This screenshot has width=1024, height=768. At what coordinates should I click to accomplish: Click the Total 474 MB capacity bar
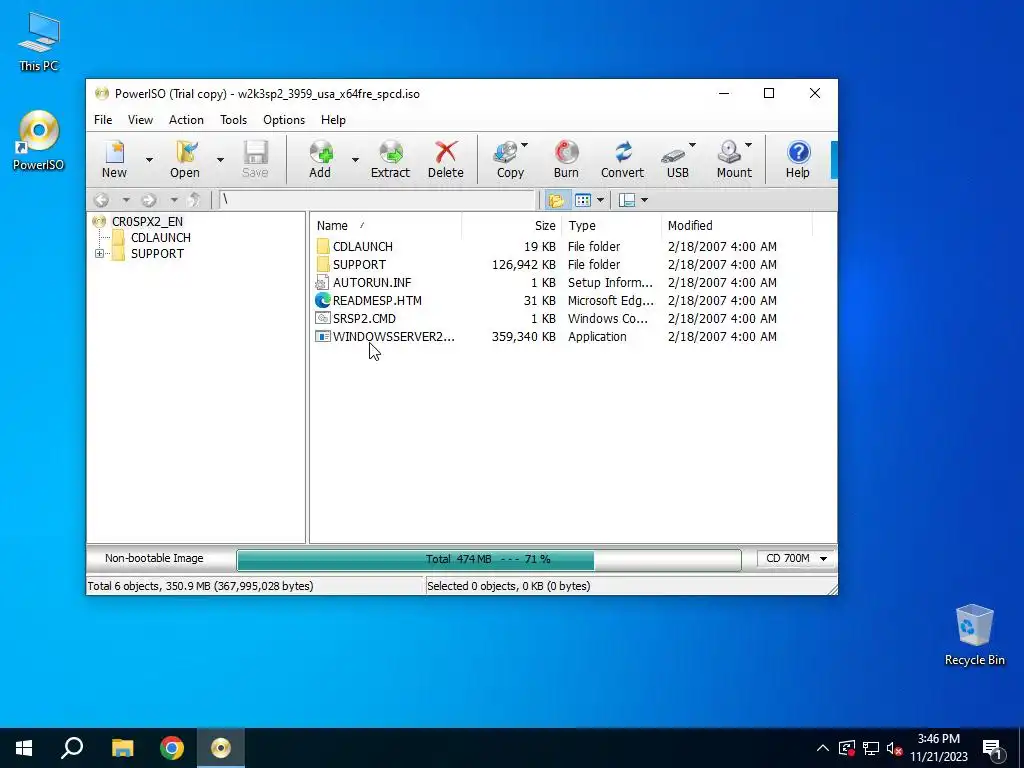[x=489, y=560]
